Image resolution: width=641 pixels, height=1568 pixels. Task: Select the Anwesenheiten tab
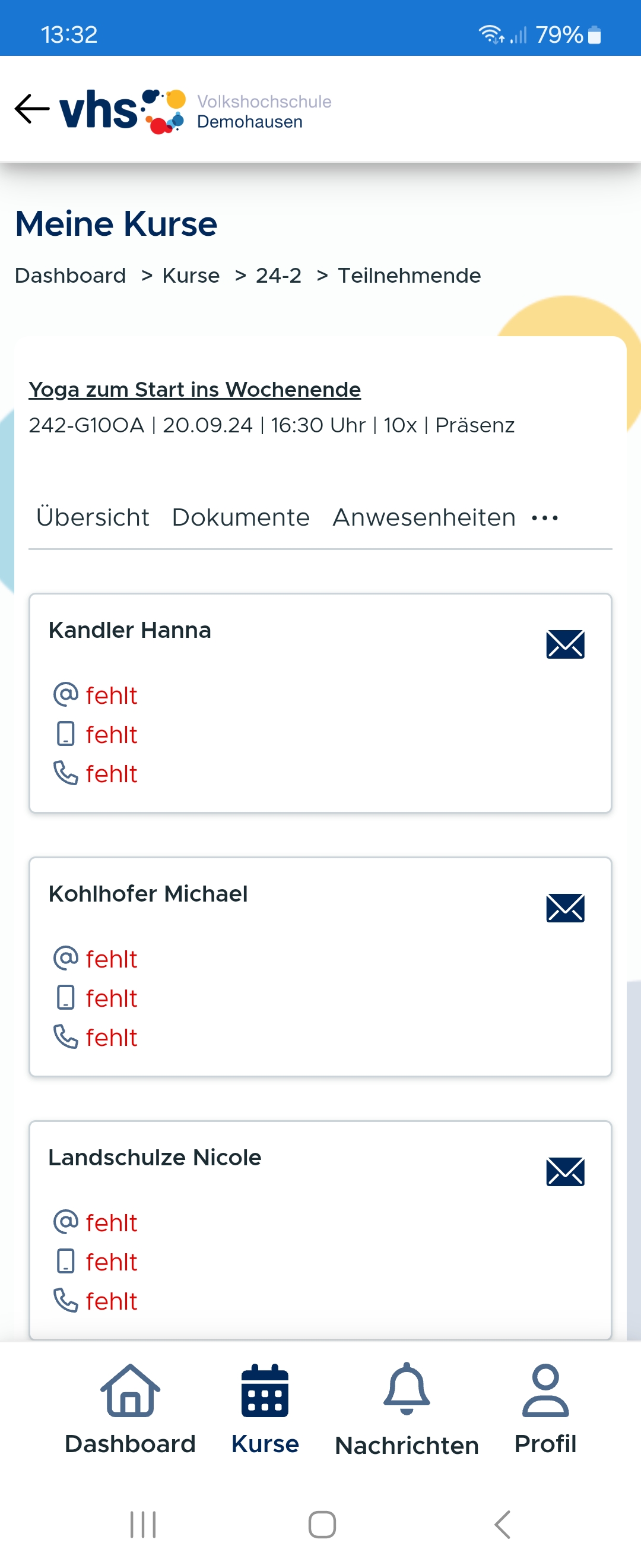click(424, 517)
